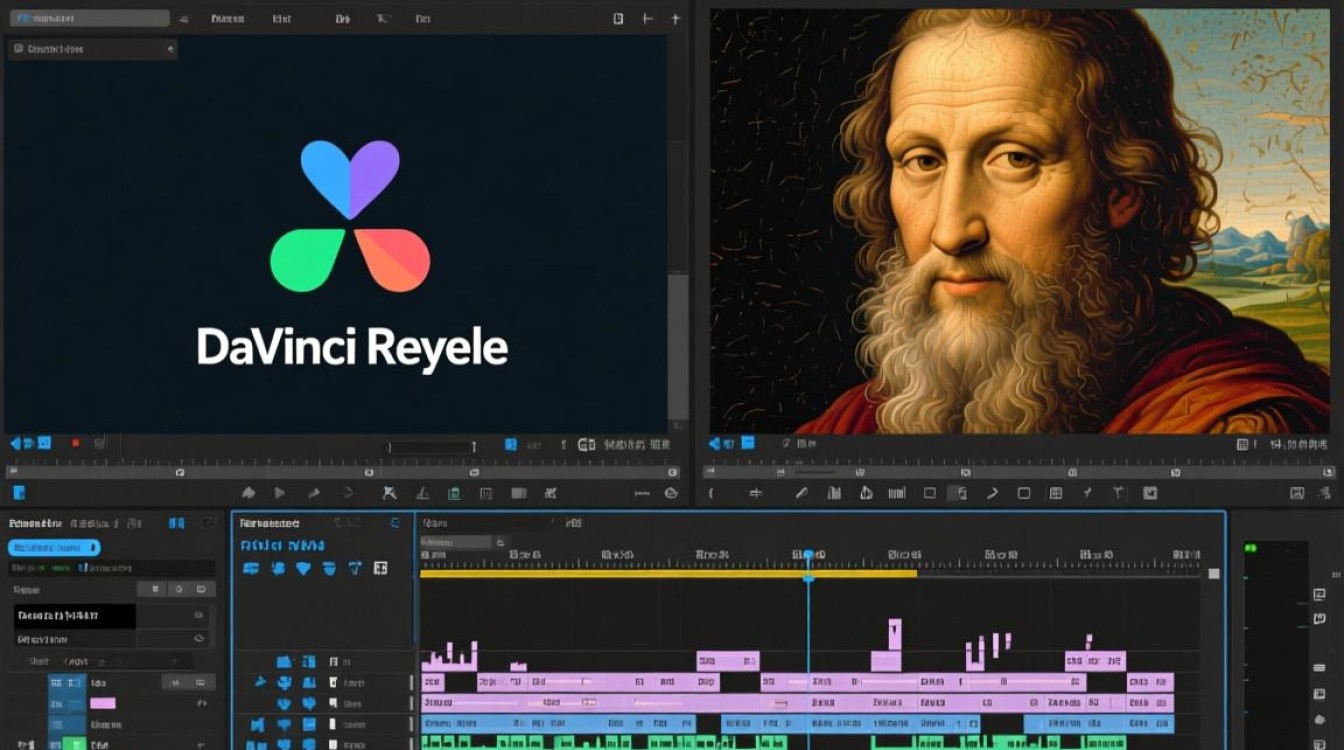The image size is (1344, 750).
Task: Select the teal icon in the left viewer toolbar
Action: click(454, 493)
